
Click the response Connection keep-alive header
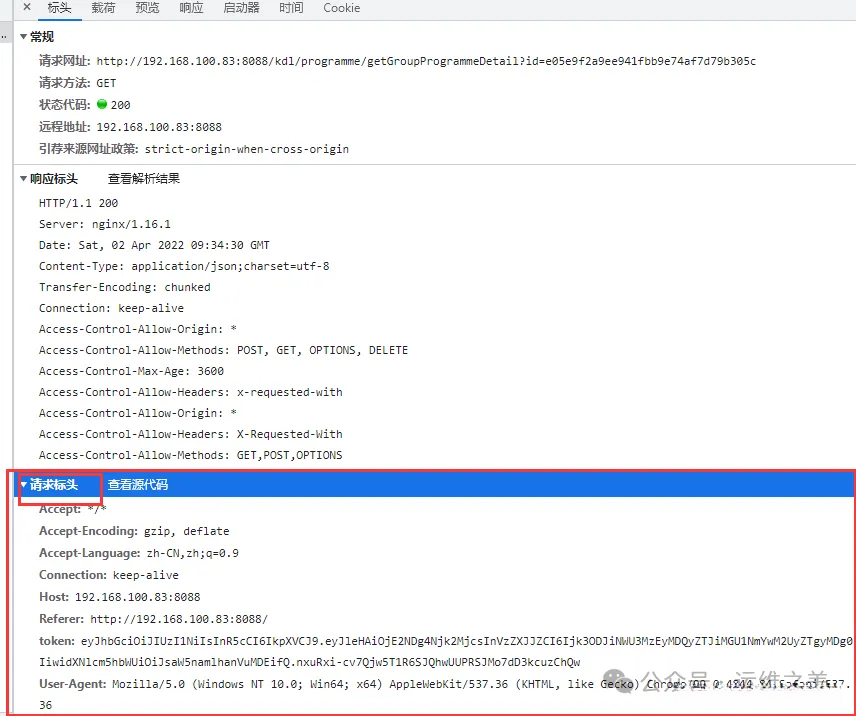pyautogui.click(x=111, y=308)
